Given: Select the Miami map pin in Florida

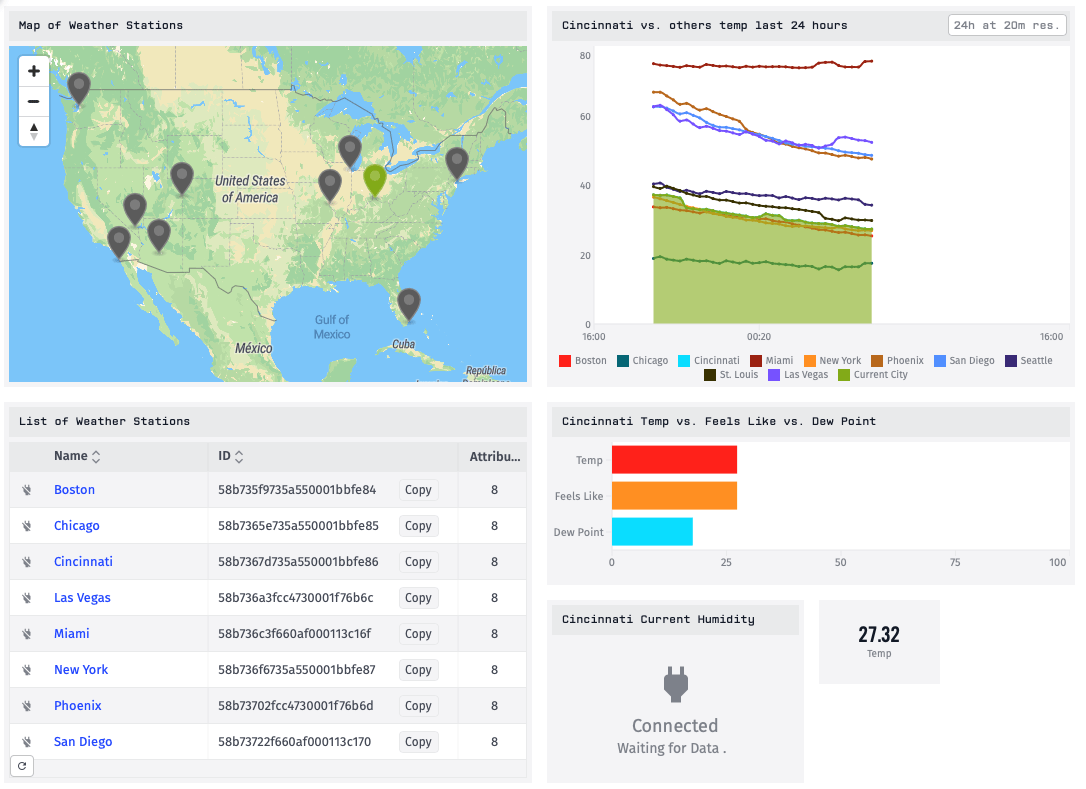Looking at the screenshot, I should coord(409,305).
